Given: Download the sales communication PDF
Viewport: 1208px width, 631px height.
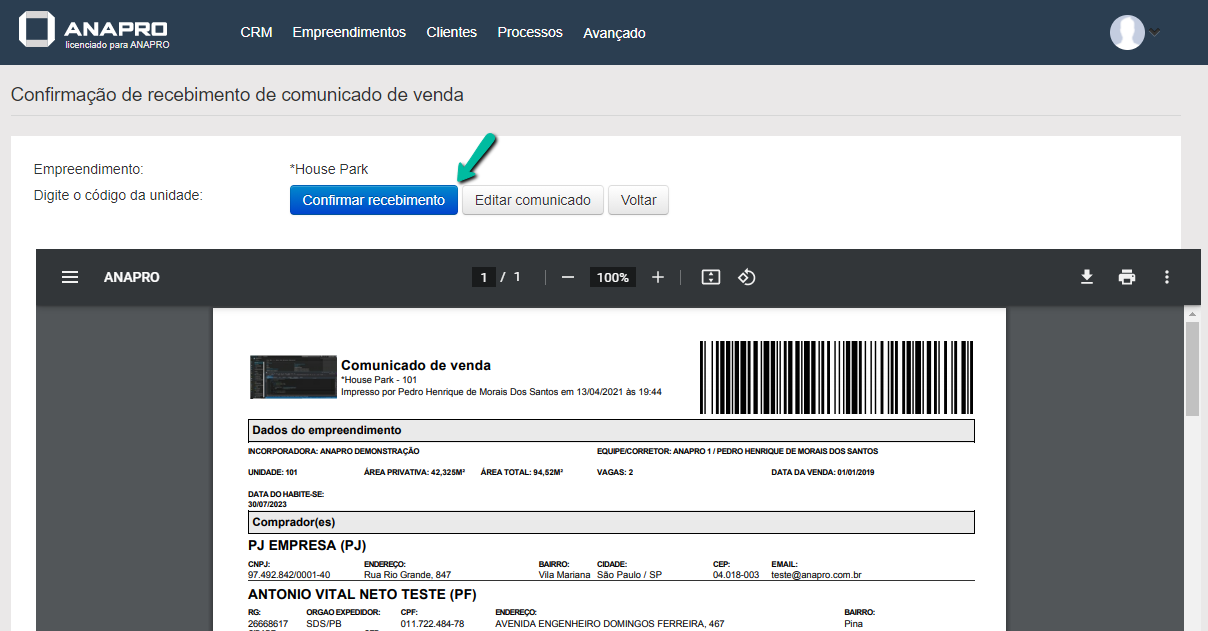Looking at the screenshot, I should [1087, 277].
